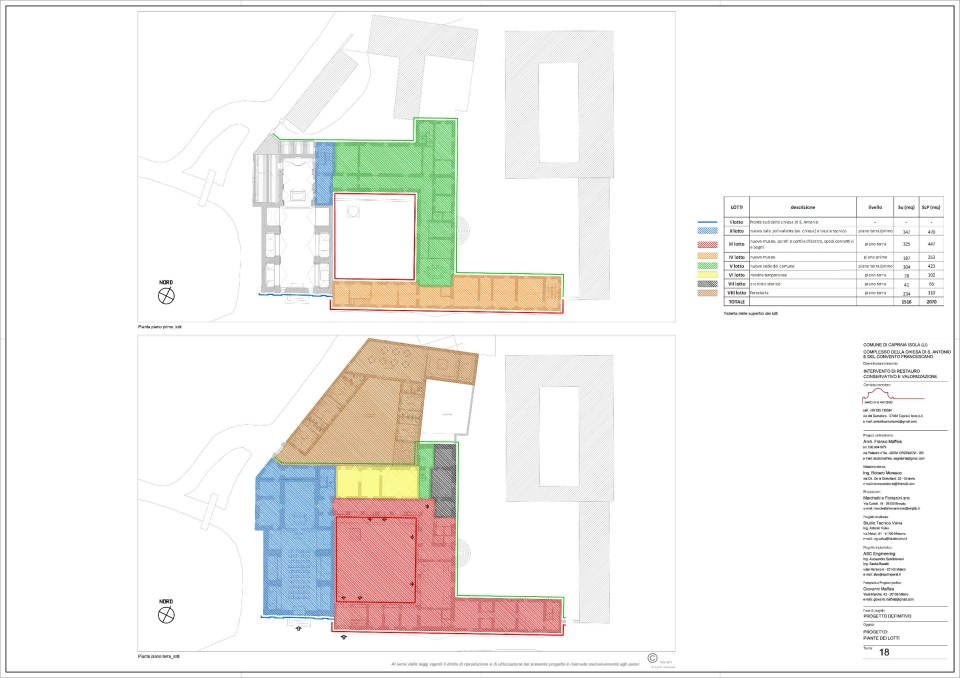Click the NORD compass symbol on upper plan

[x=166, y=293]
